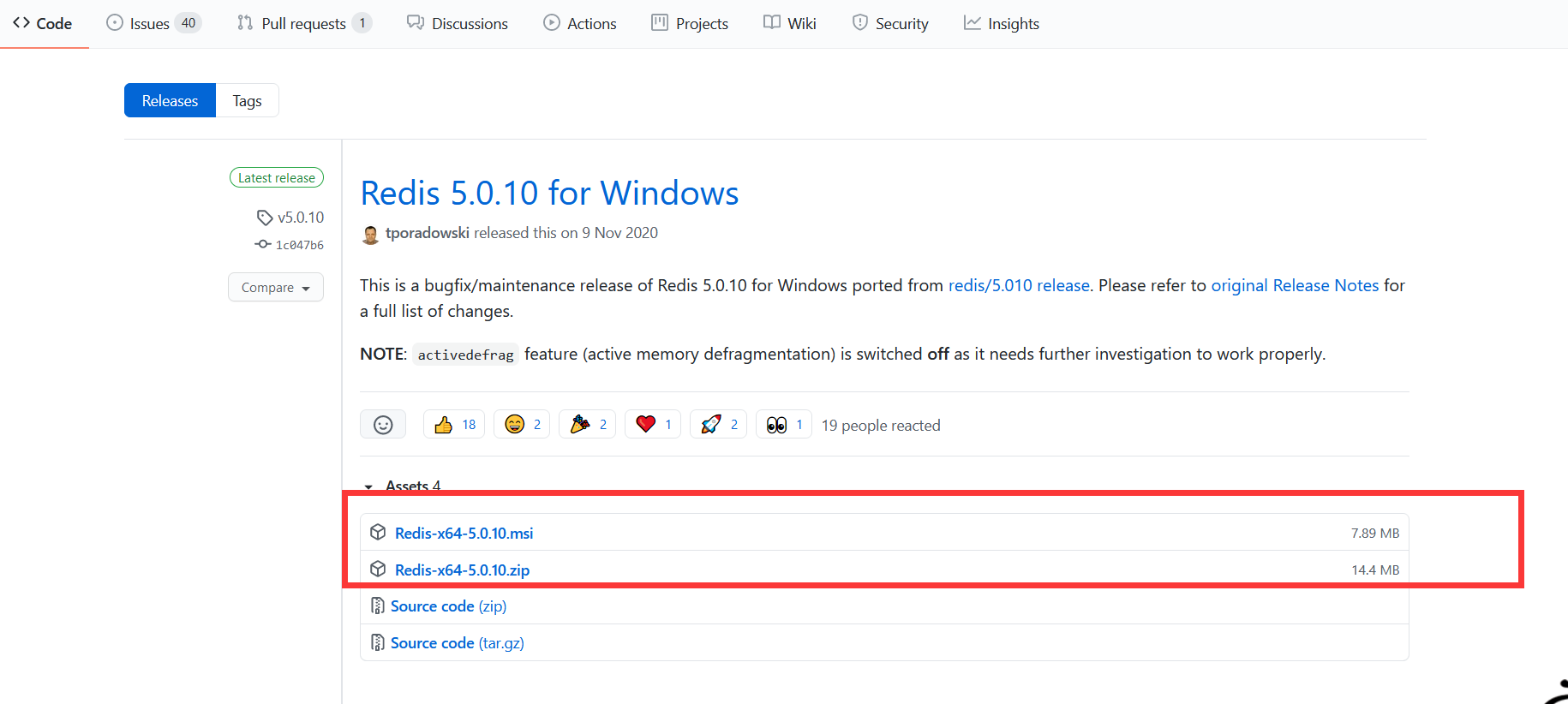Click file icon beside Source code (zip)
This screenshot has width=1568, height=704.
pos(377,606)
